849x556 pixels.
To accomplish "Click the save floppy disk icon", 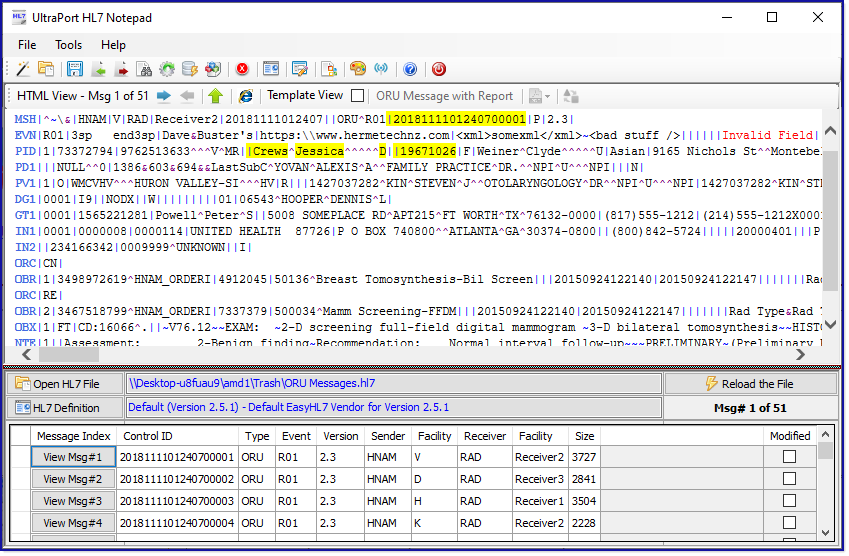I will (x=75, y=69).
